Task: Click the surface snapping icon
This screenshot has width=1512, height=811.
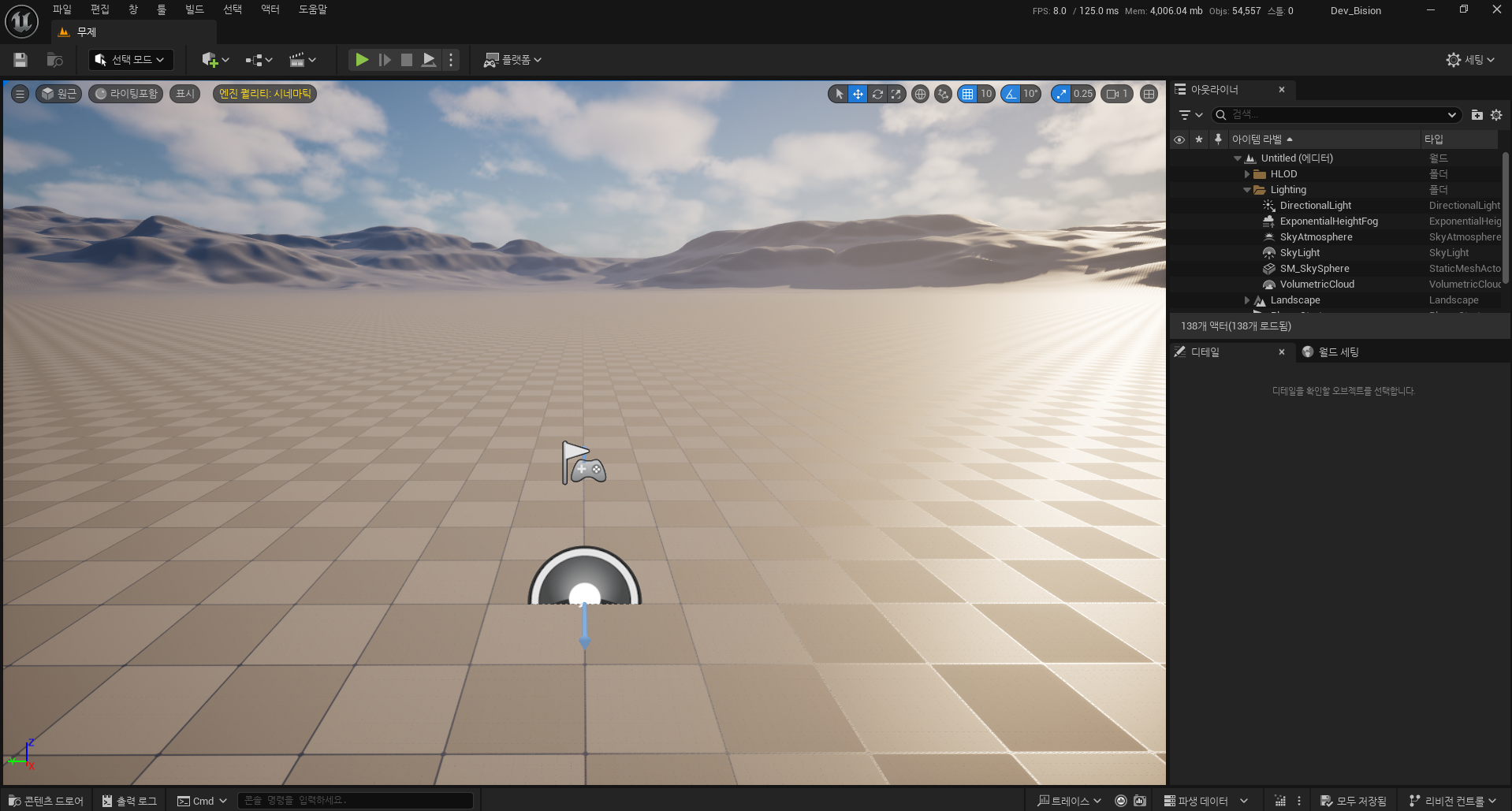Action: point(943,94)
